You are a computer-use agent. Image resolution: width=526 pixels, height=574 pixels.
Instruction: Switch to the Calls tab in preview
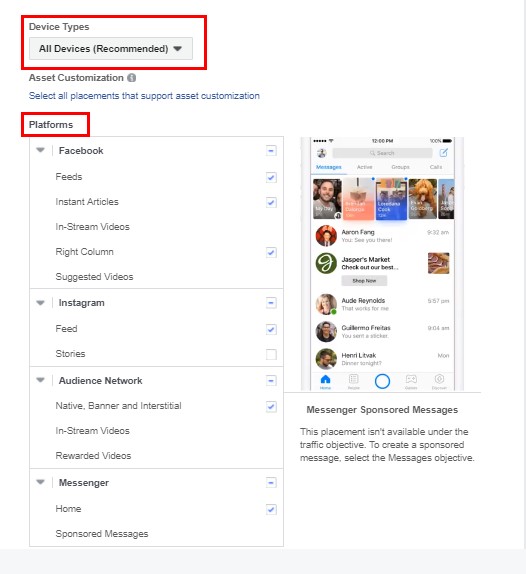[x=436, y=167]
